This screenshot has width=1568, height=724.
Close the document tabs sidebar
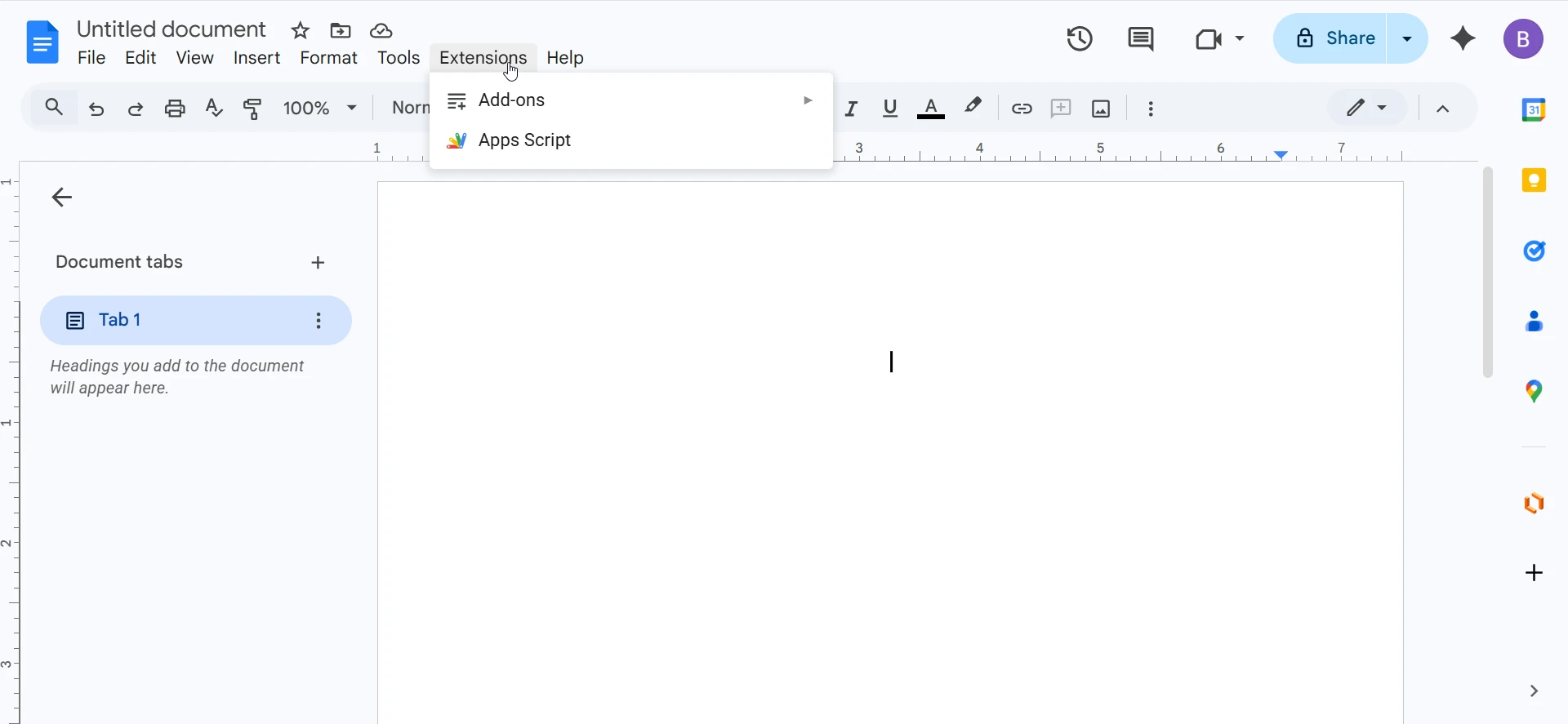(x=62, y=197)
